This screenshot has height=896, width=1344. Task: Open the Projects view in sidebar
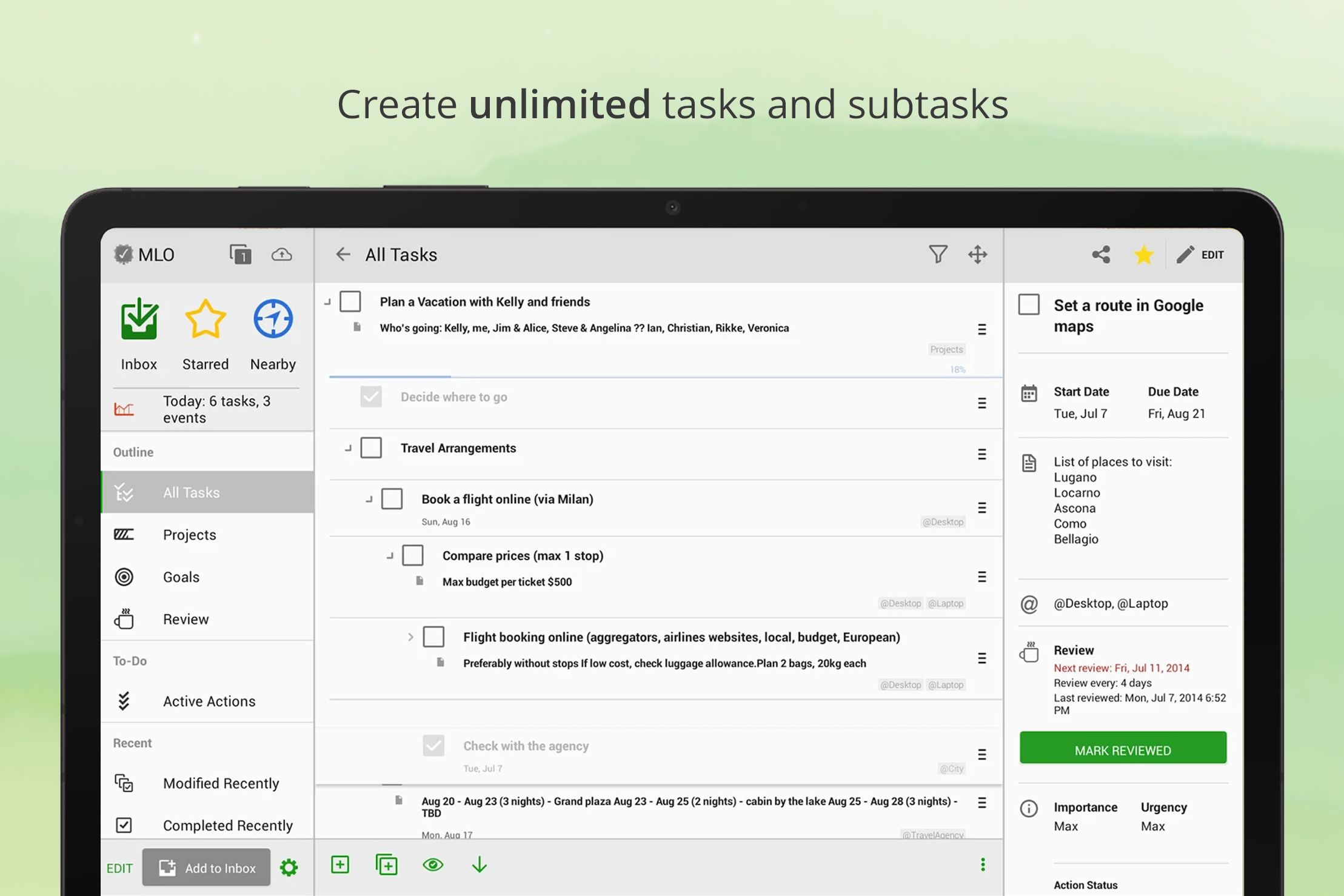pos(189,535)
